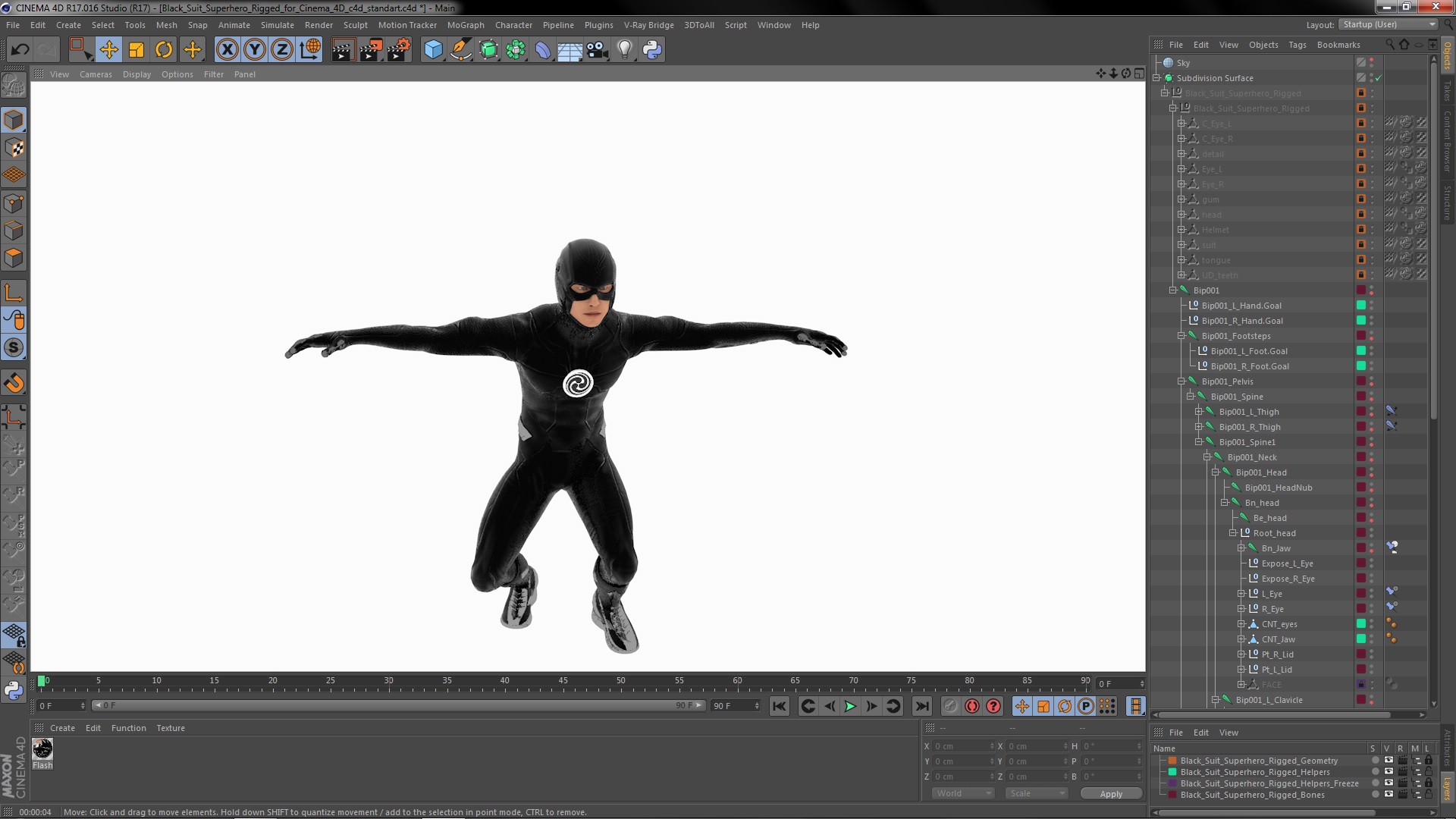1456x819 pixels.
Task: Open the MoGraph menu
Action: pyautogui.click(x=466, y=25)
